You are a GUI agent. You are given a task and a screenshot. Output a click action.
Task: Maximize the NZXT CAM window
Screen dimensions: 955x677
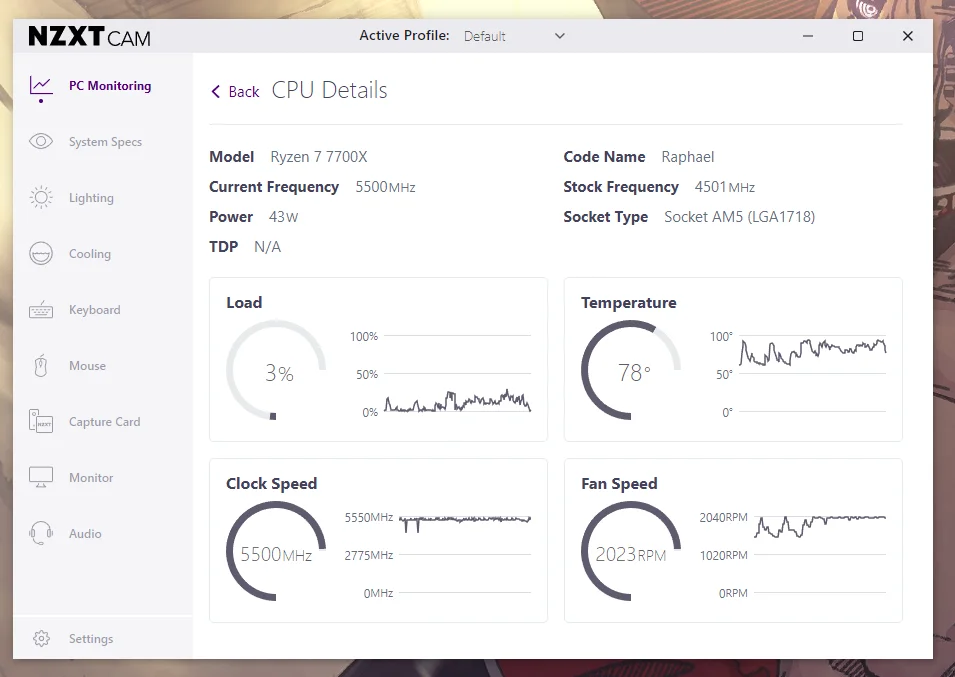coord(858,36)
